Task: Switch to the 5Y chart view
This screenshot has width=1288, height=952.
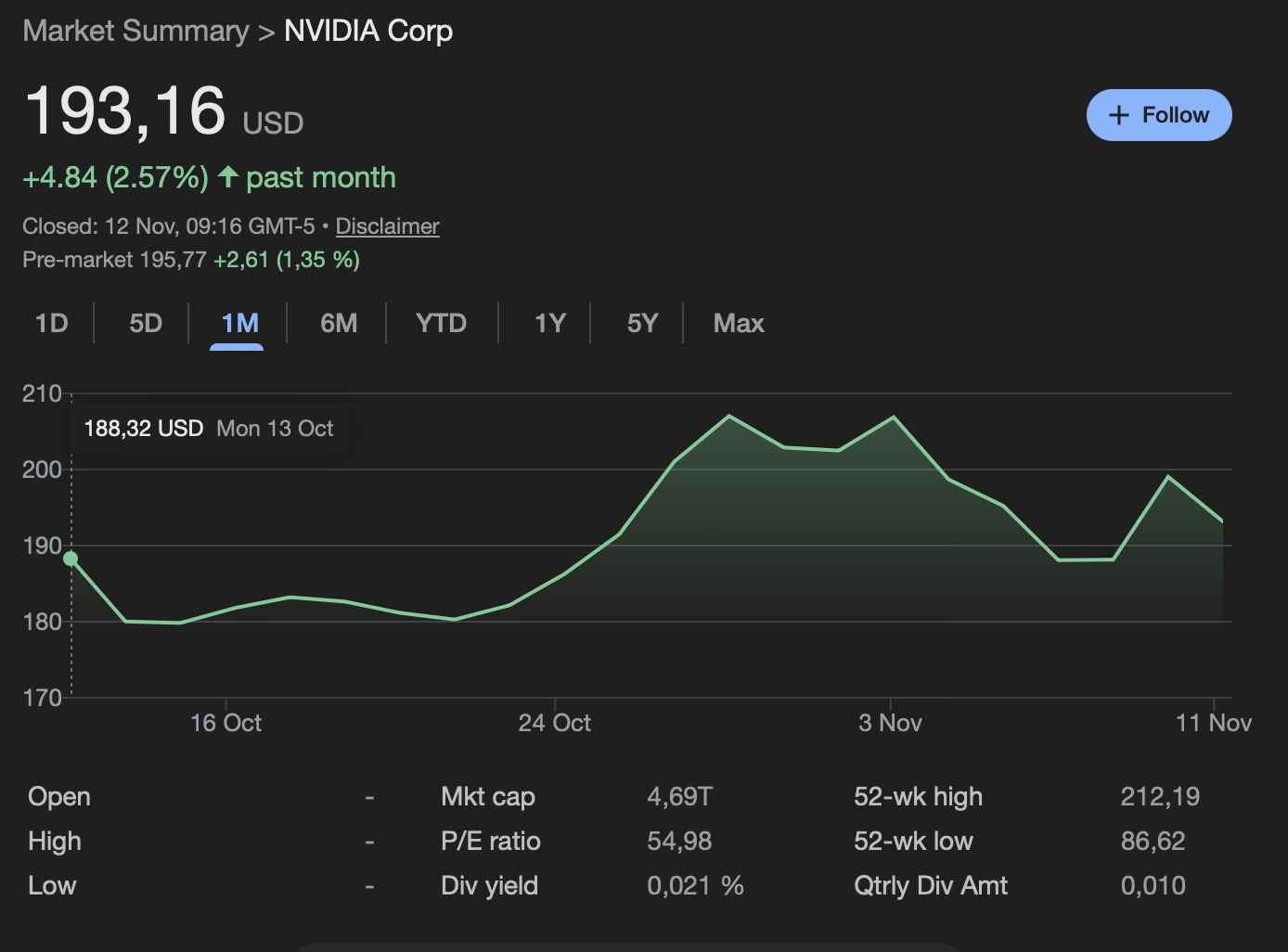Action: click(642, 323)
